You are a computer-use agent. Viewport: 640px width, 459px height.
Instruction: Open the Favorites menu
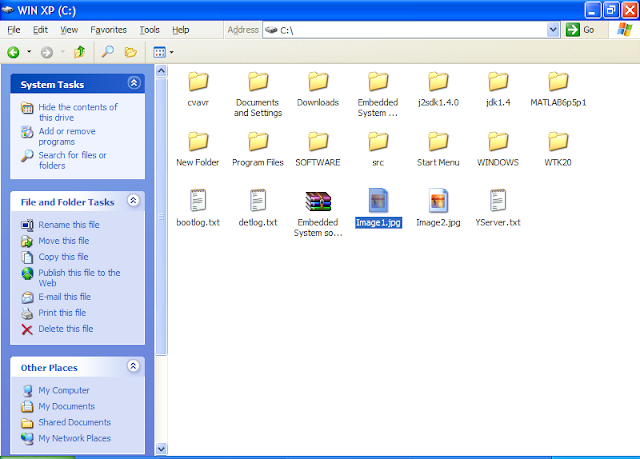coord(109,30)
